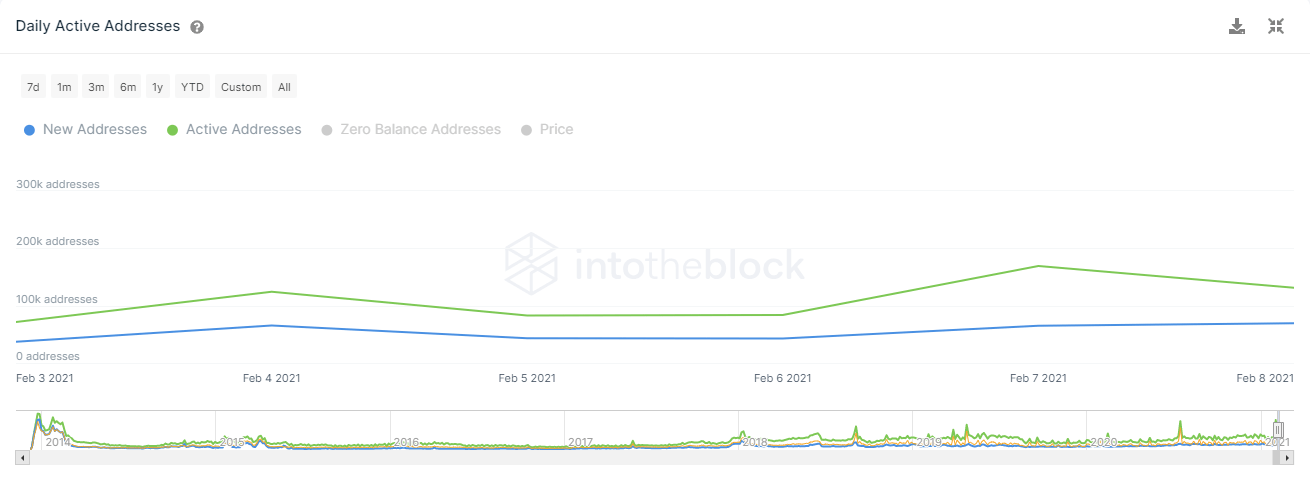Download the chart via download icon

pos(1237,27)
